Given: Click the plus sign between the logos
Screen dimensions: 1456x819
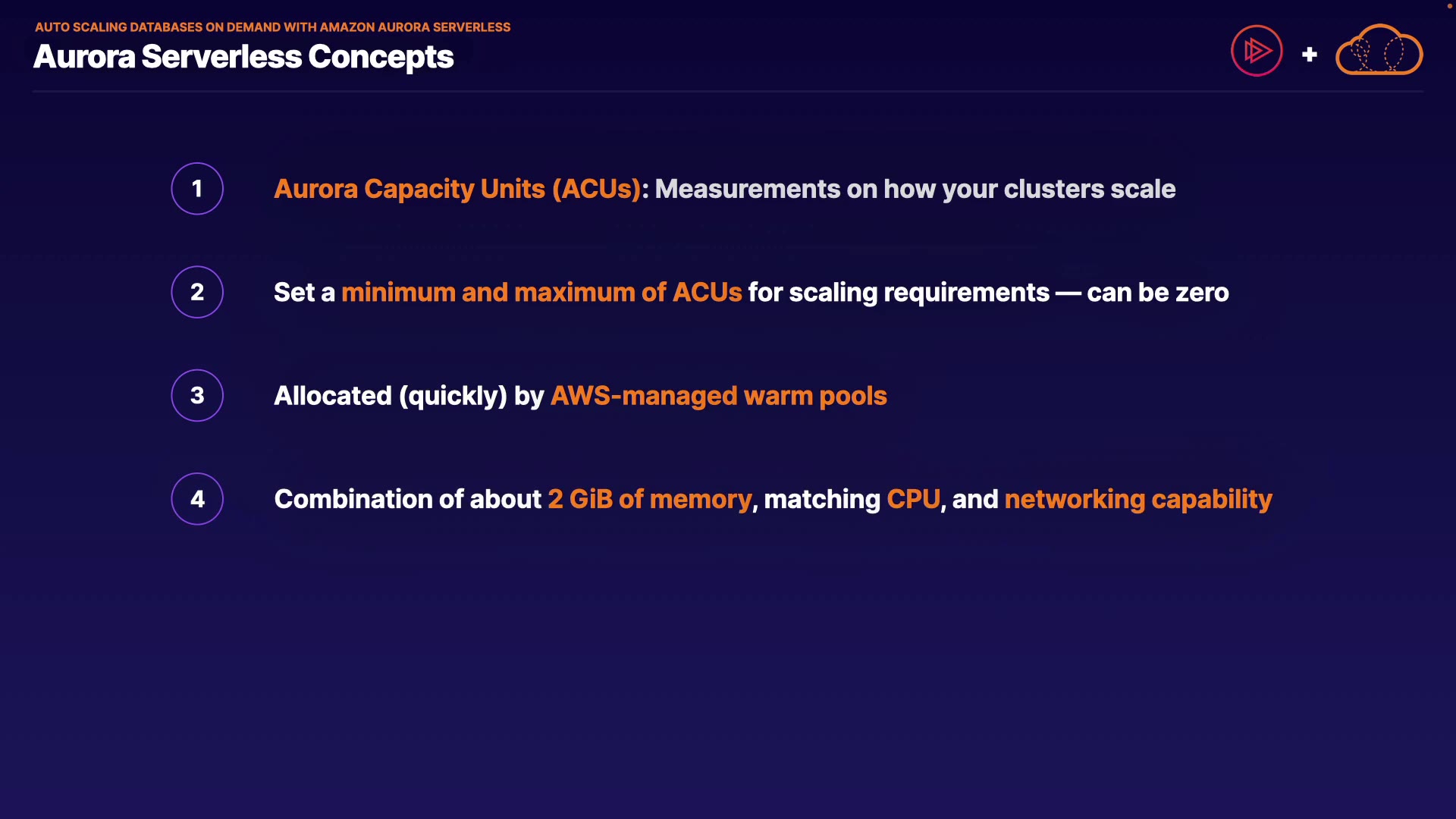Looking at the screenshot, I should pos(1309,55).
